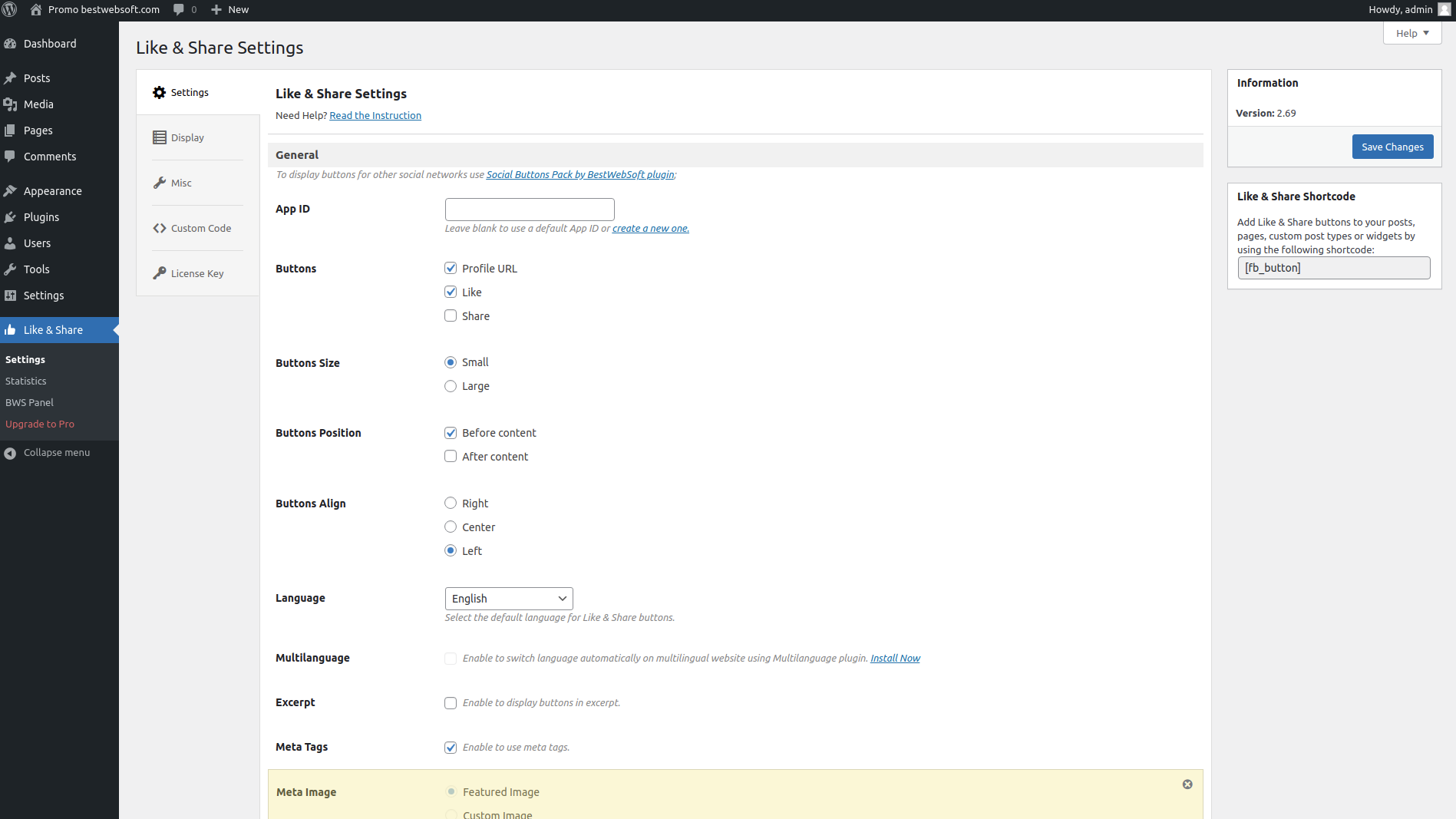Open the Social Buttons Pack plugin link
Image resolution: width=1456 pixels, height=819 pixels.
pos(580,175)
